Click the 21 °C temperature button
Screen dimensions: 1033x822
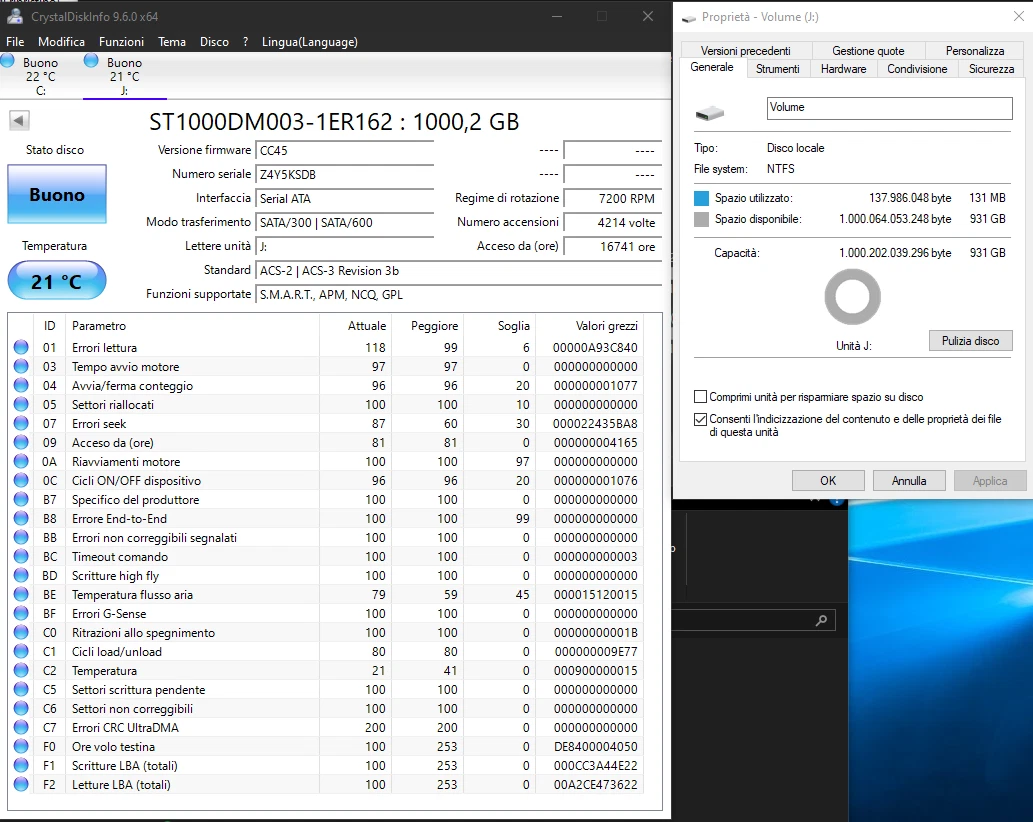(57, 281)
